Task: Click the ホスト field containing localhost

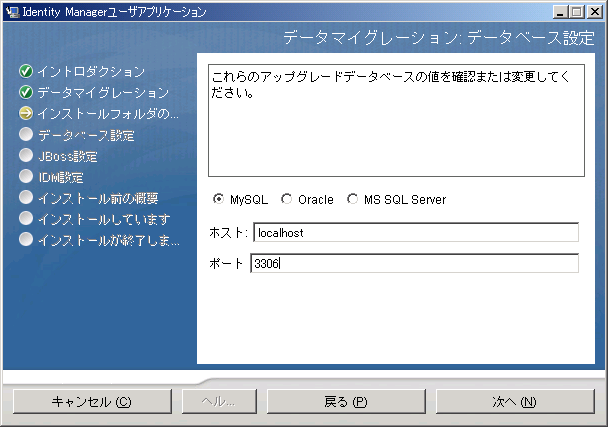Action: pos(416,232)
